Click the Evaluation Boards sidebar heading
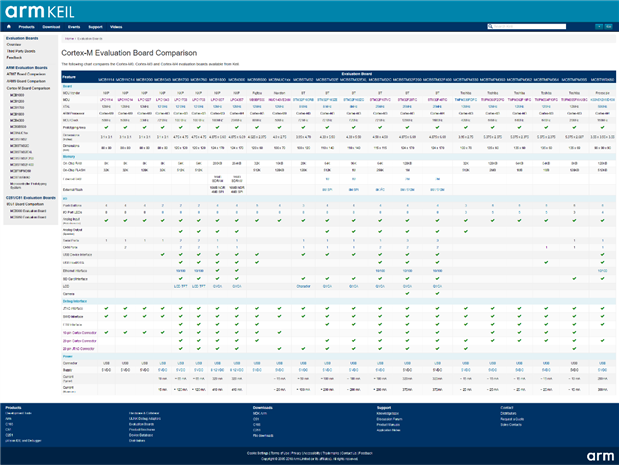This screenshot has height=465, width=619. pyautogui.click(x=22, y=38)
